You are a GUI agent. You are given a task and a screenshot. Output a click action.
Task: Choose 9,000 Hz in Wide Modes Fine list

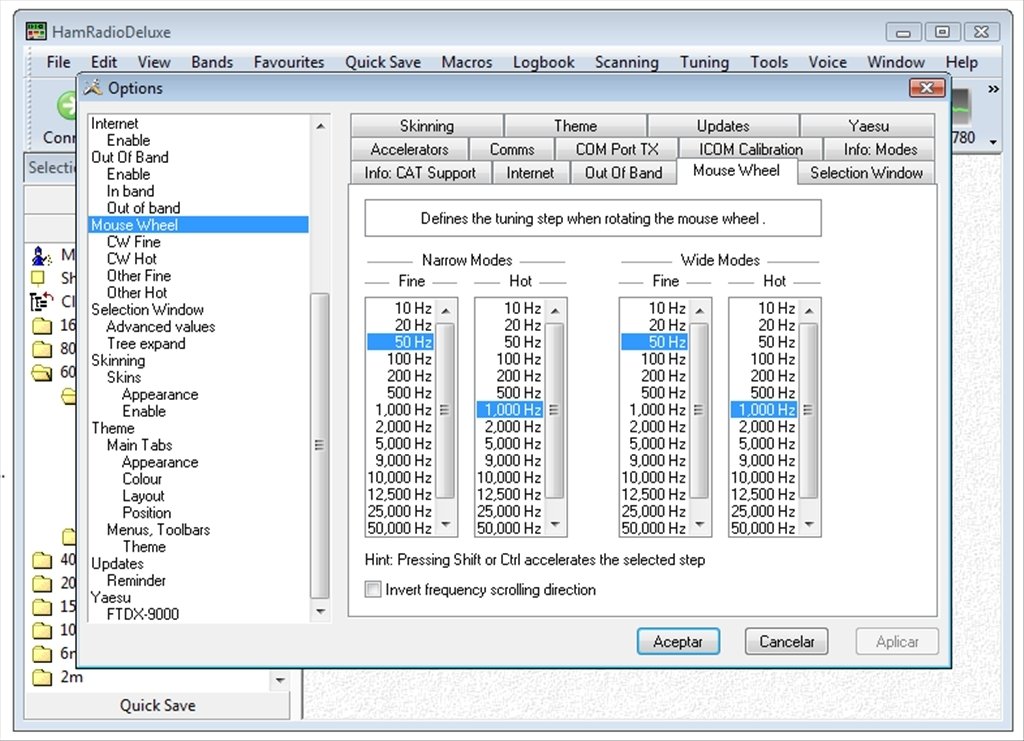654,461
